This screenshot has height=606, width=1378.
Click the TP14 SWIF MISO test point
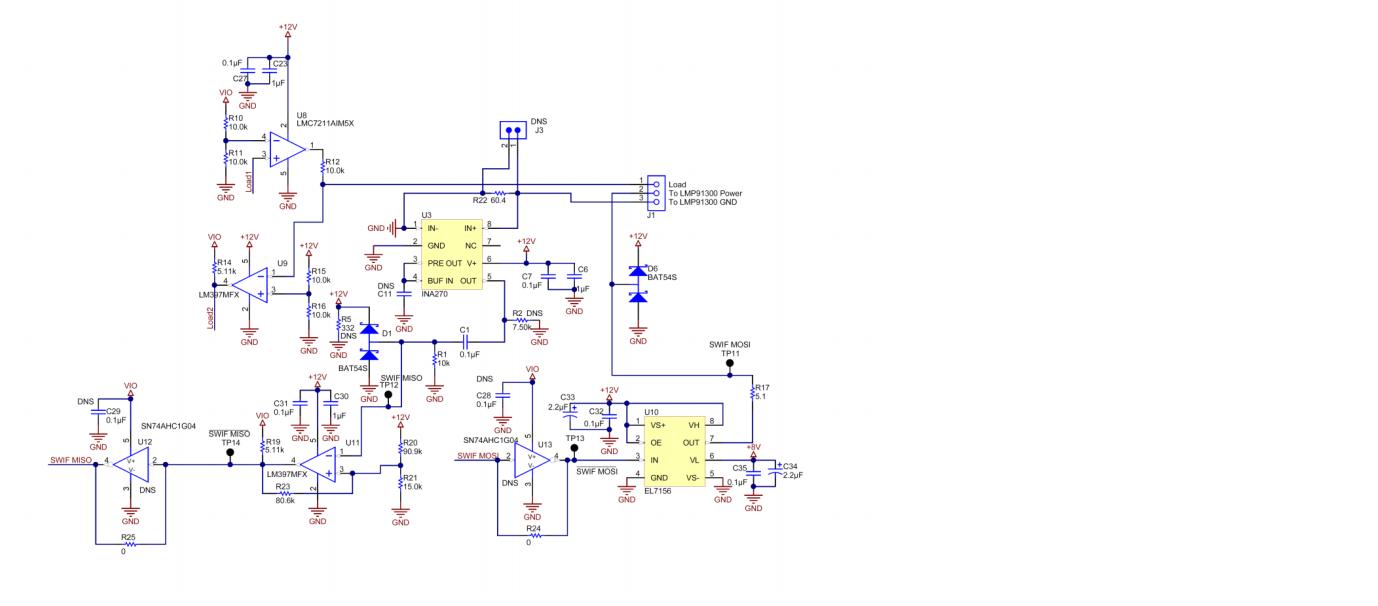click(231, 452)
